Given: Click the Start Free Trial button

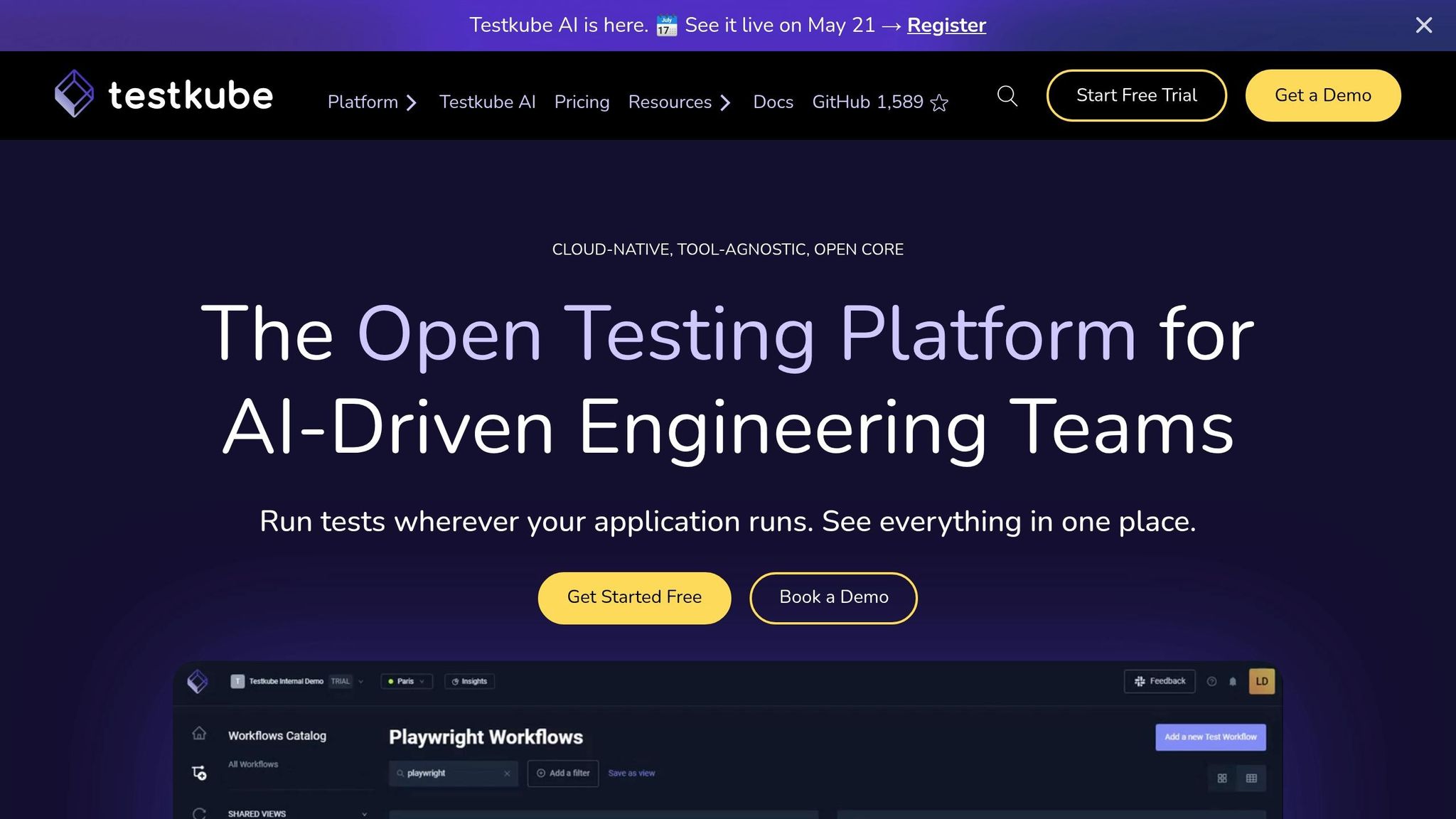Looking at the screenshot, I should point(1136,95).
